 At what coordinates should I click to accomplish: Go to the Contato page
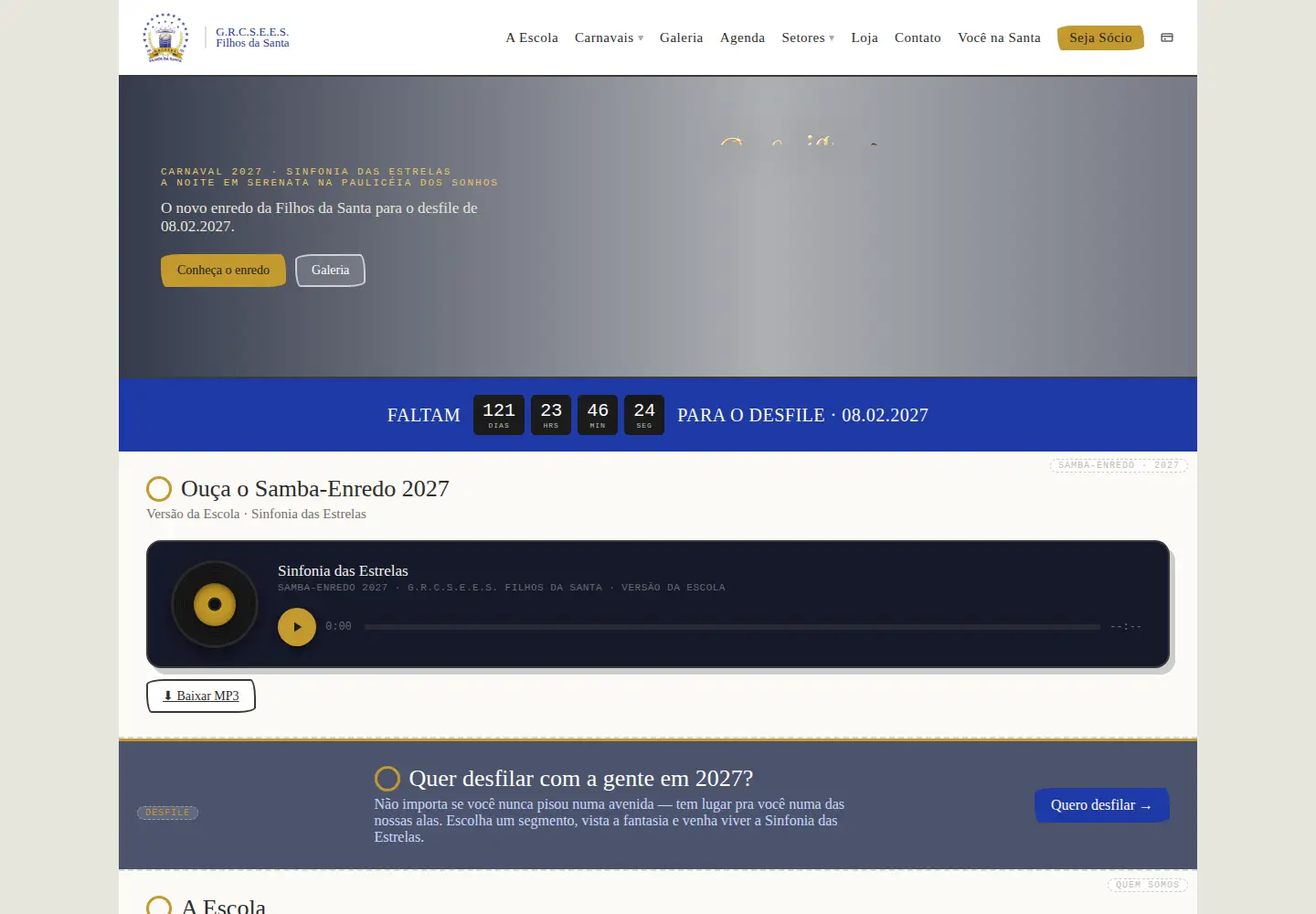point(918,37)
